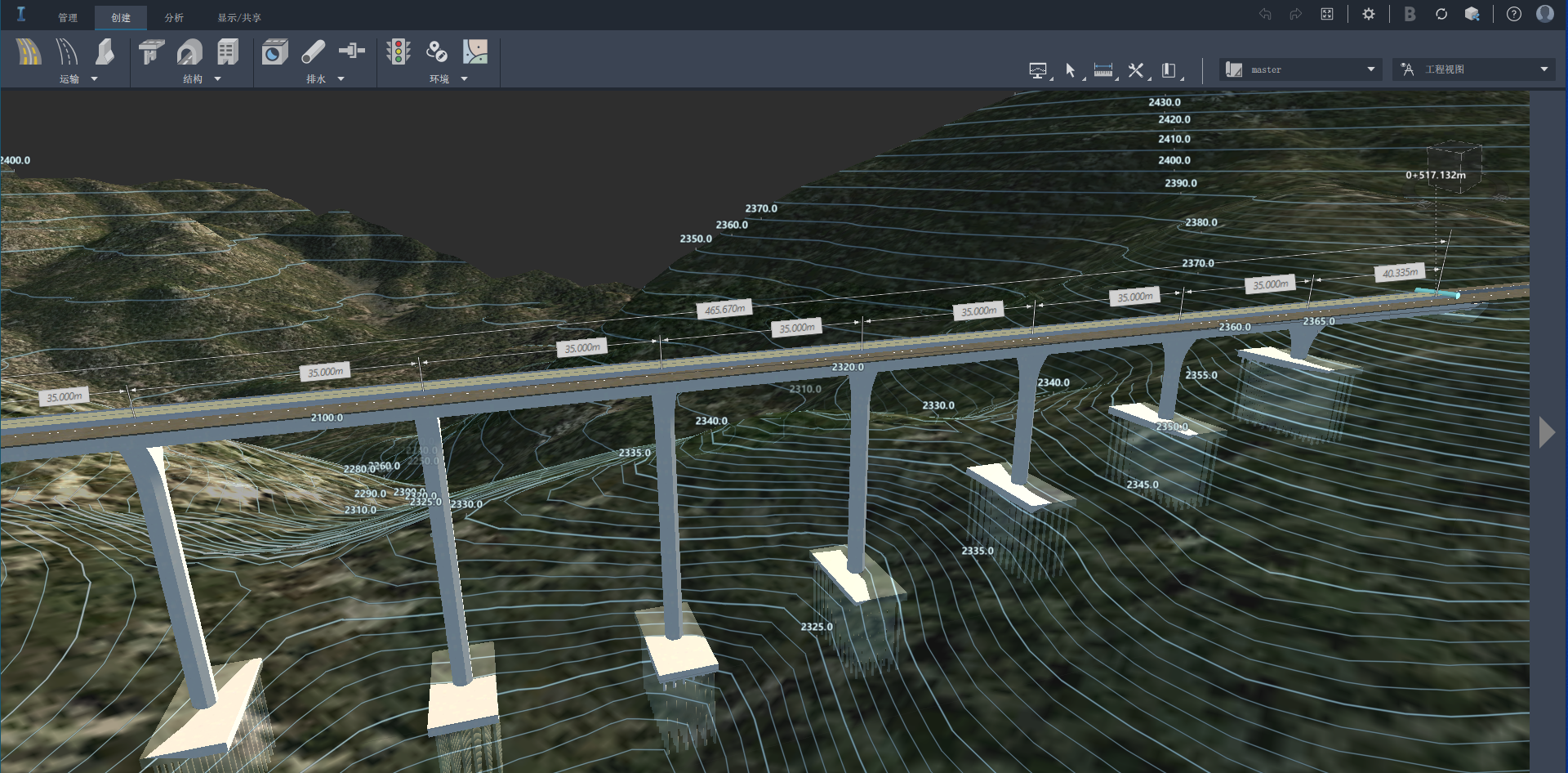Activate the select arrow tool
Screen dimensions: 1568x773
click(1071, 70)
